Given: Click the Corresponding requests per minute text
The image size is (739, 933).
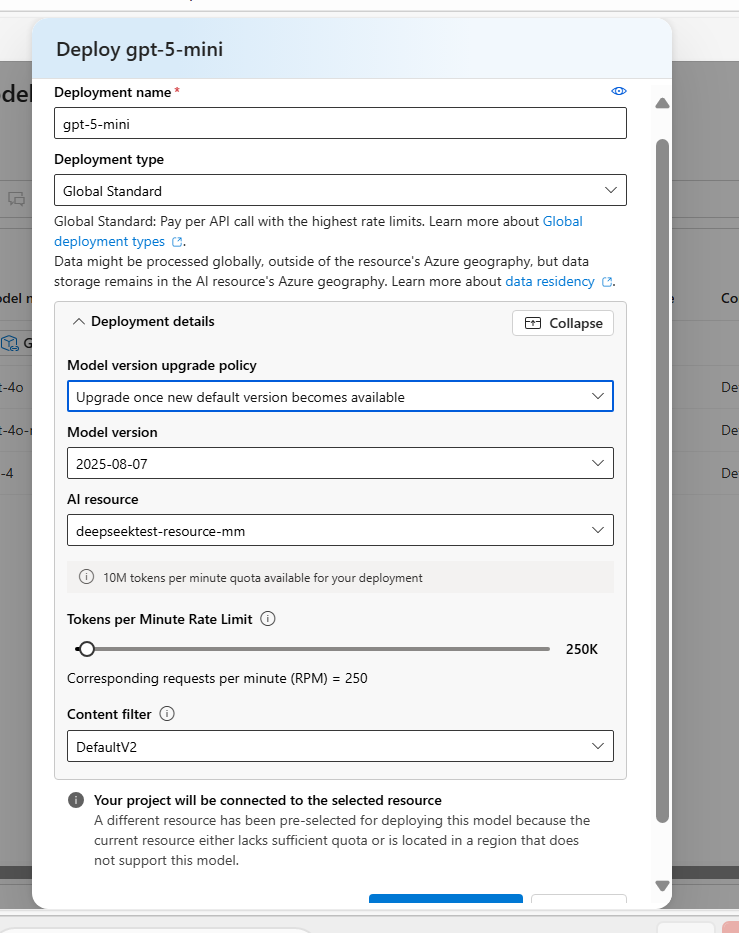Looking at the screenshot, I should pos(217,678).
